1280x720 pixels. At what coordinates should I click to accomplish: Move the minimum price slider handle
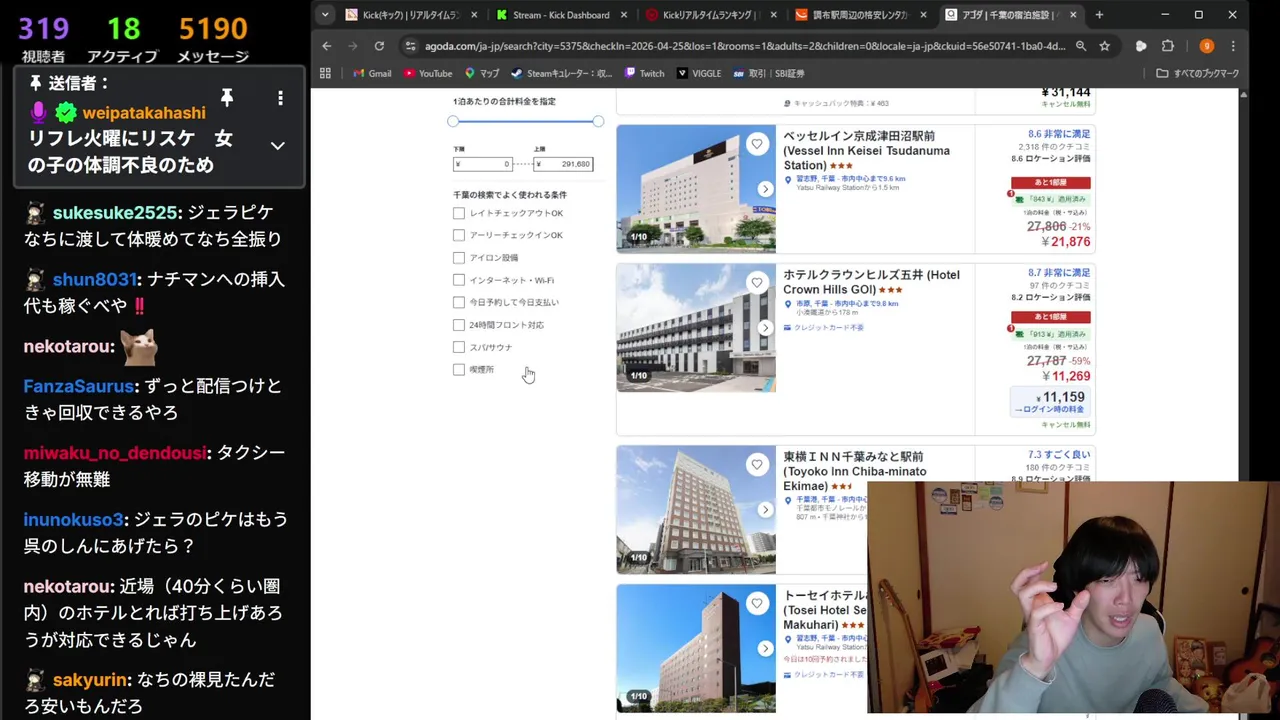pyautogui.click(x=453, y=121)
